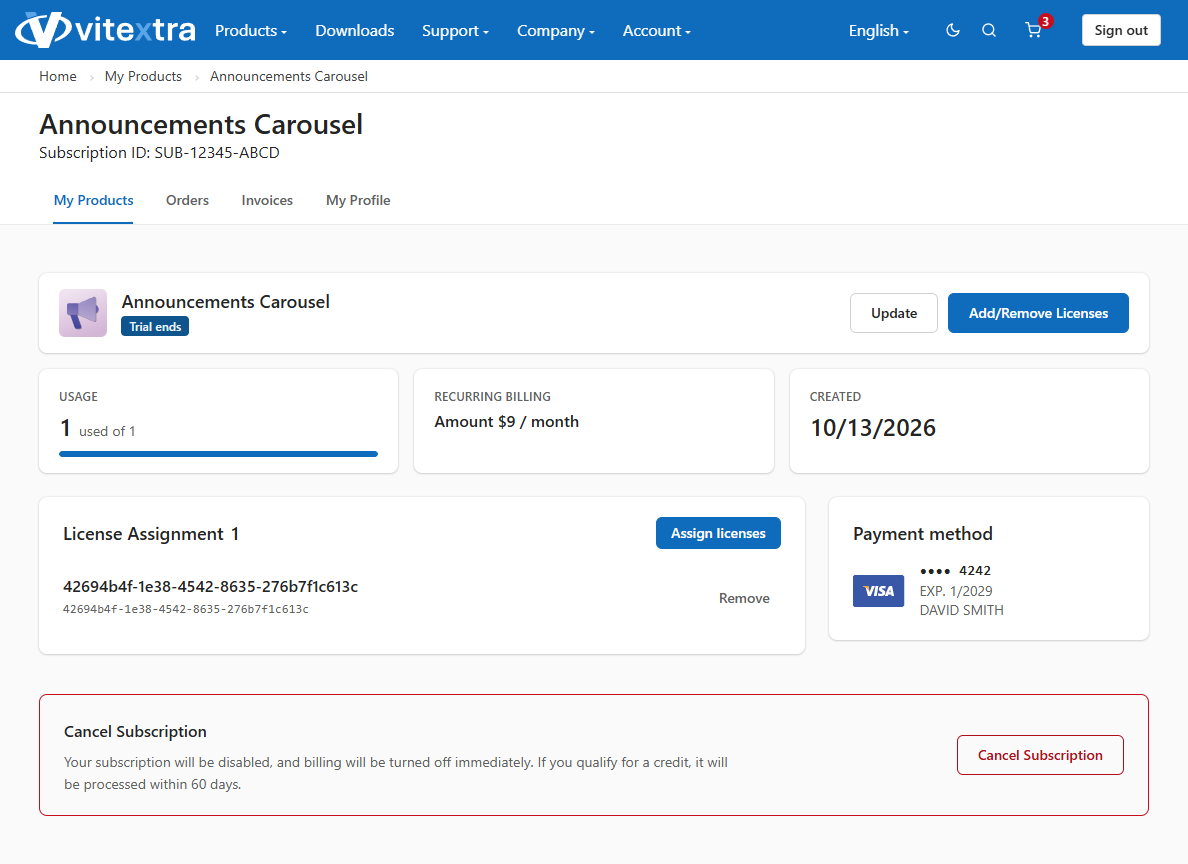Remove the assigned license
Viewport: 1188px width, 864px height.
coord(744,599)
